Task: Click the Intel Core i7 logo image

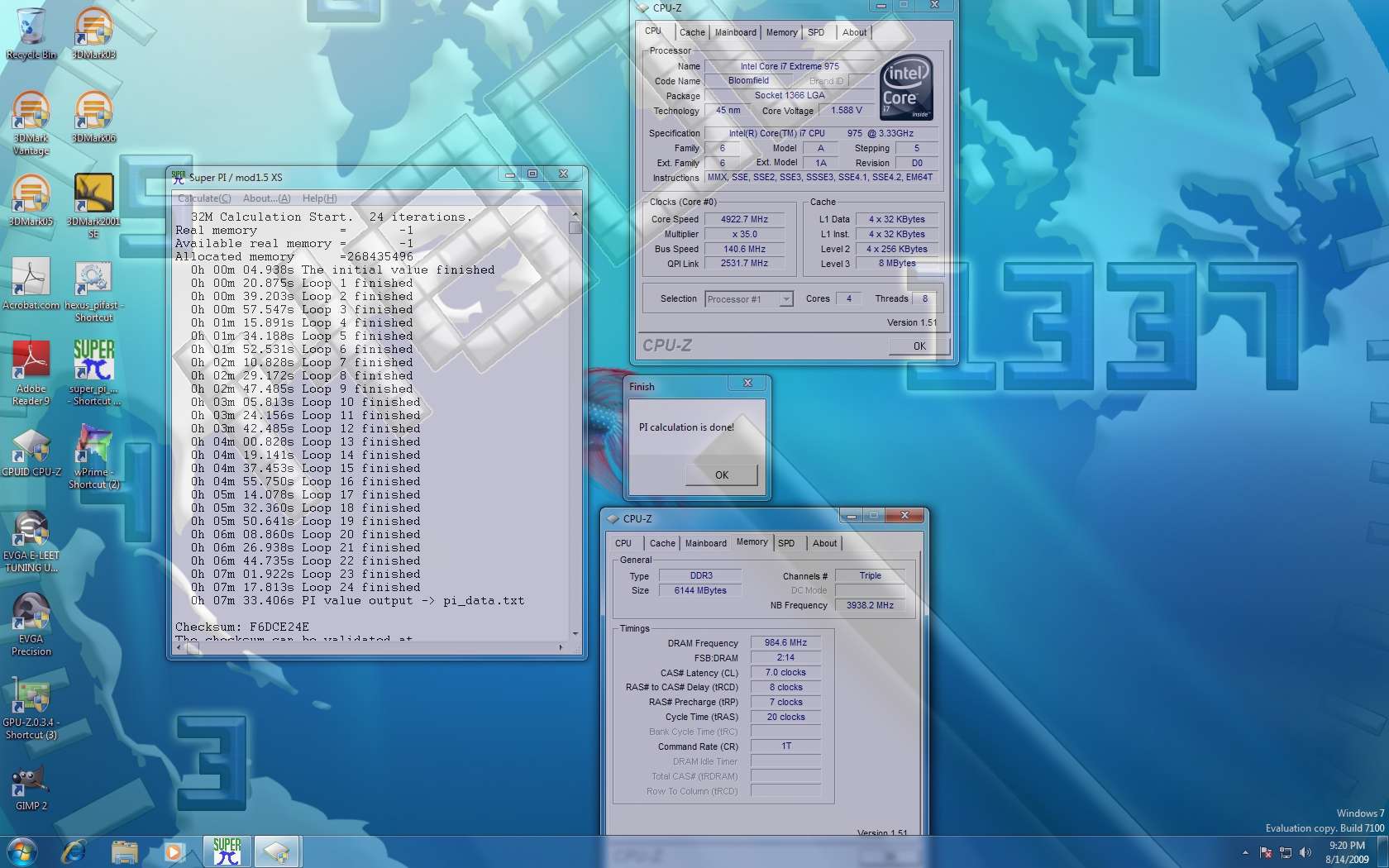Action: click(906, 88)
